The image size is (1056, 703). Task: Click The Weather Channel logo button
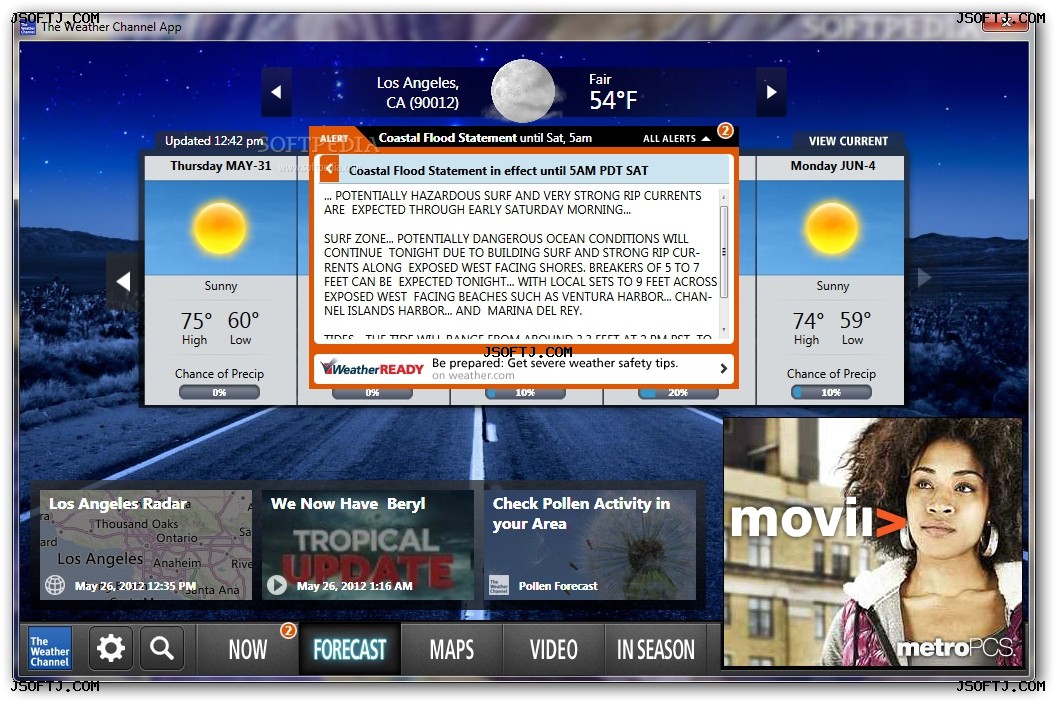[x=50, y=649]
